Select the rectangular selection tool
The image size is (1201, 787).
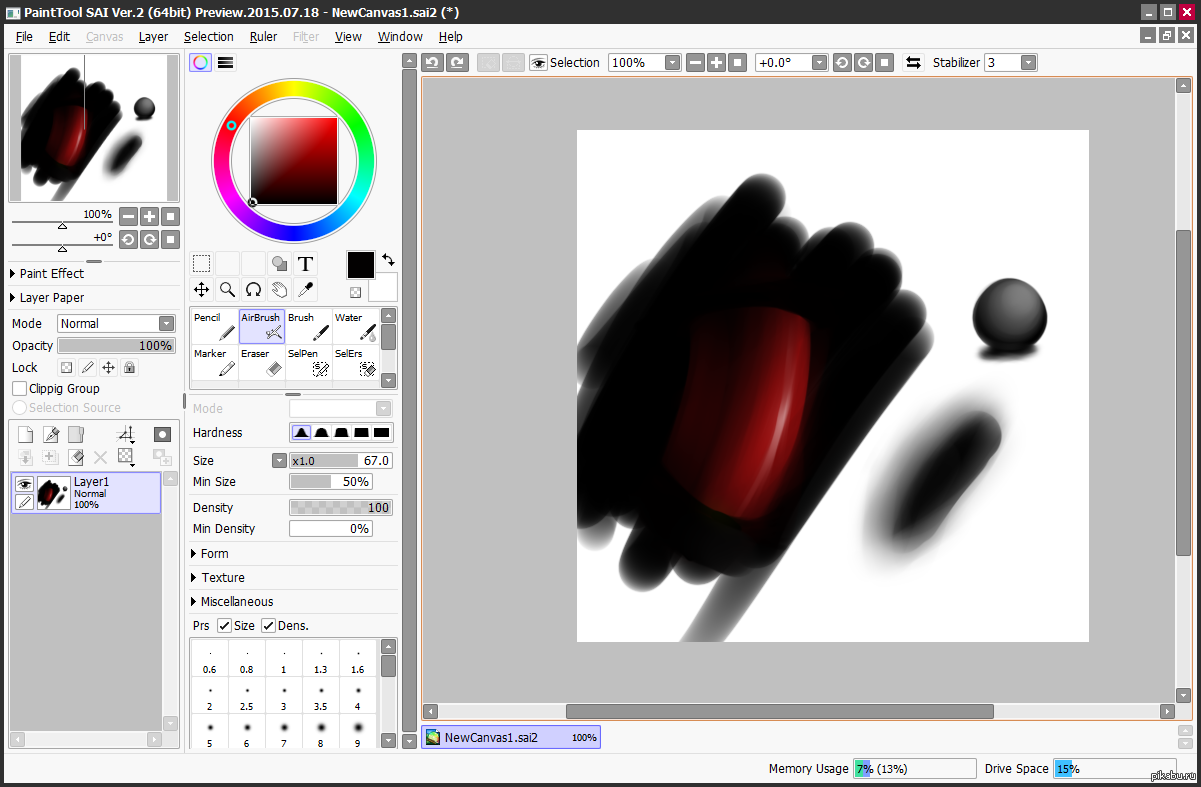(201, 263)
